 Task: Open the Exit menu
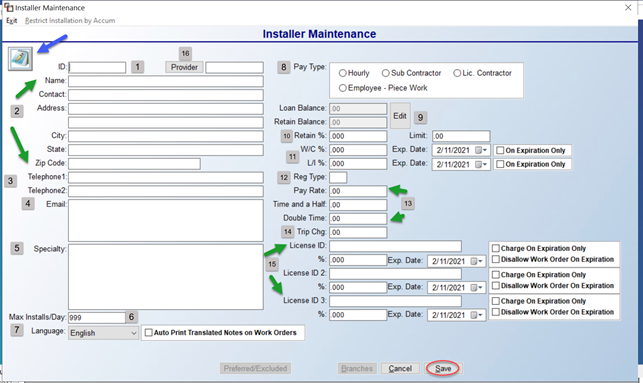(x=11, y=21)
